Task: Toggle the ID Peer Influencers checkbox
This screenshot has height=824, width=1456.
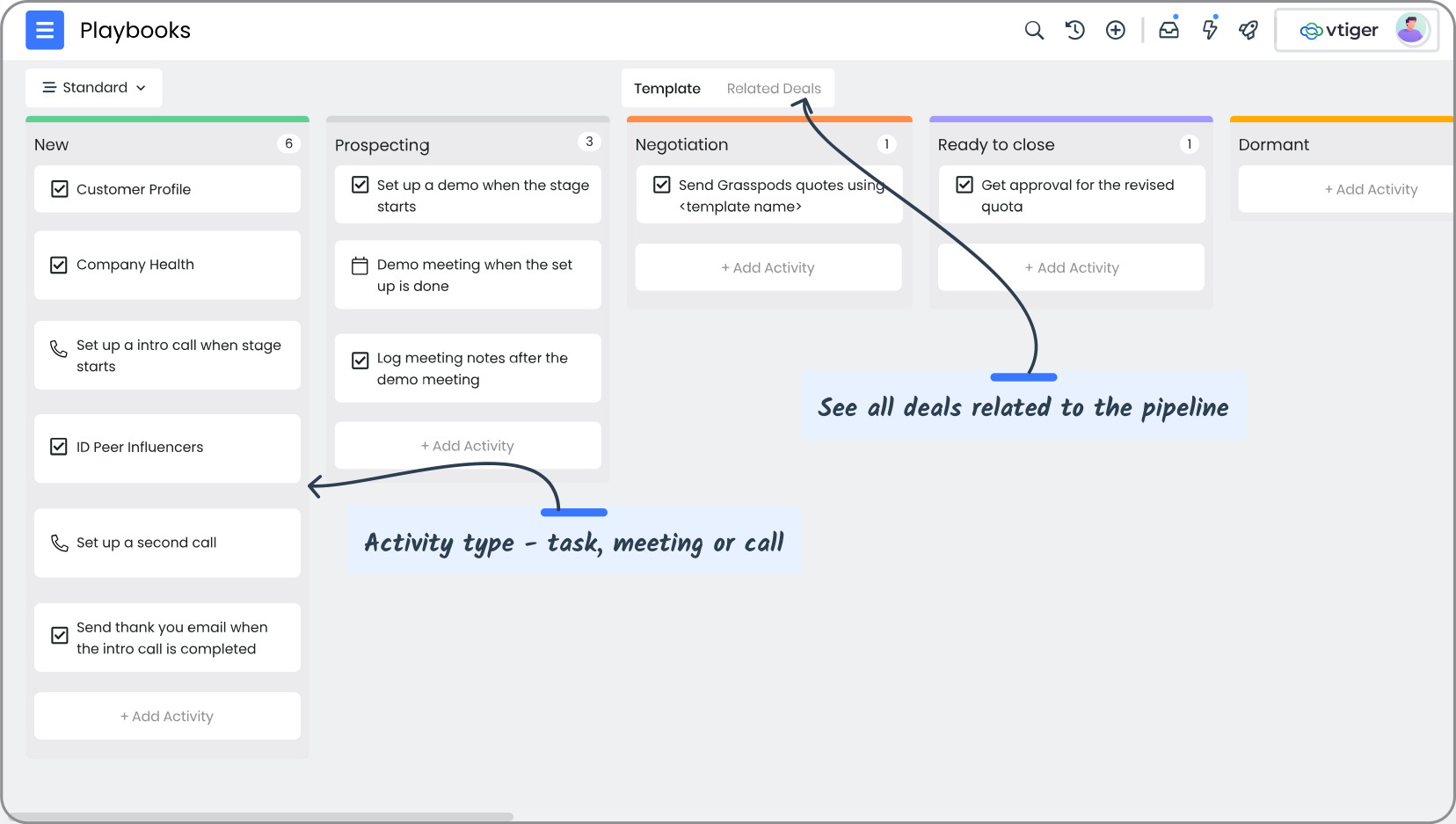Action: pyautogui.click(x=59, y=447)
